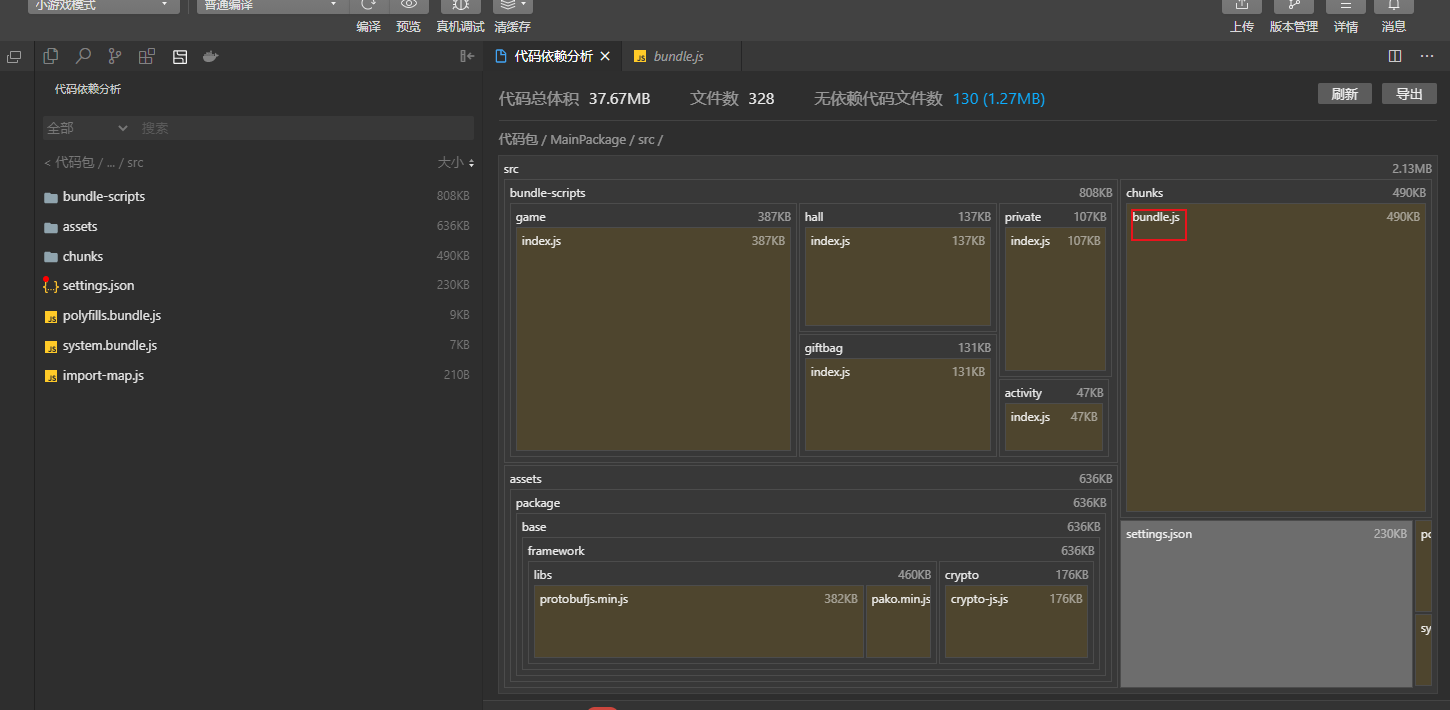
Task: Collapse the sidebar with the arrow icon
Action: pos(467,57)
